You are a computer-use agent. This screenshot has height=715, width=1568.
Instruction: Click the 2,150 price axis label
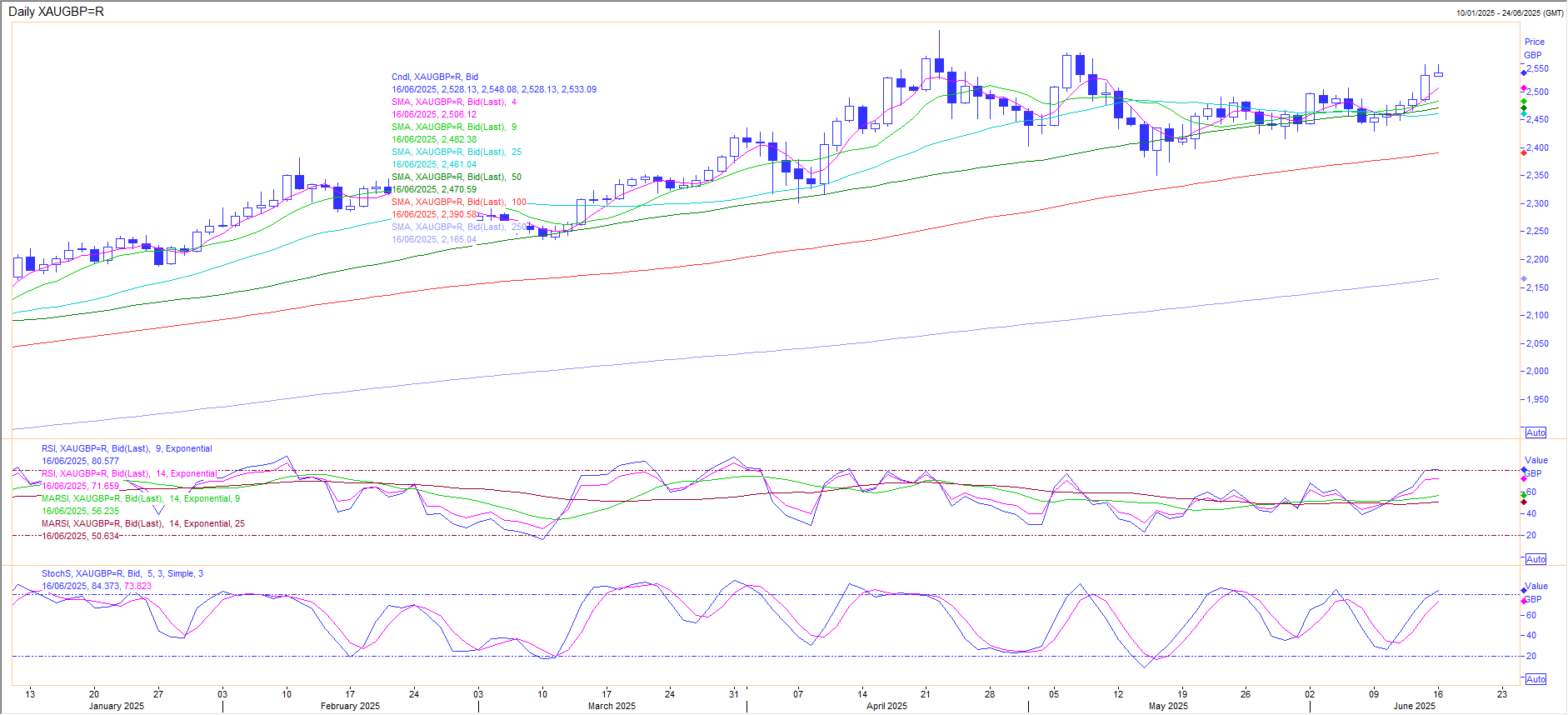tap(1537, 287)
